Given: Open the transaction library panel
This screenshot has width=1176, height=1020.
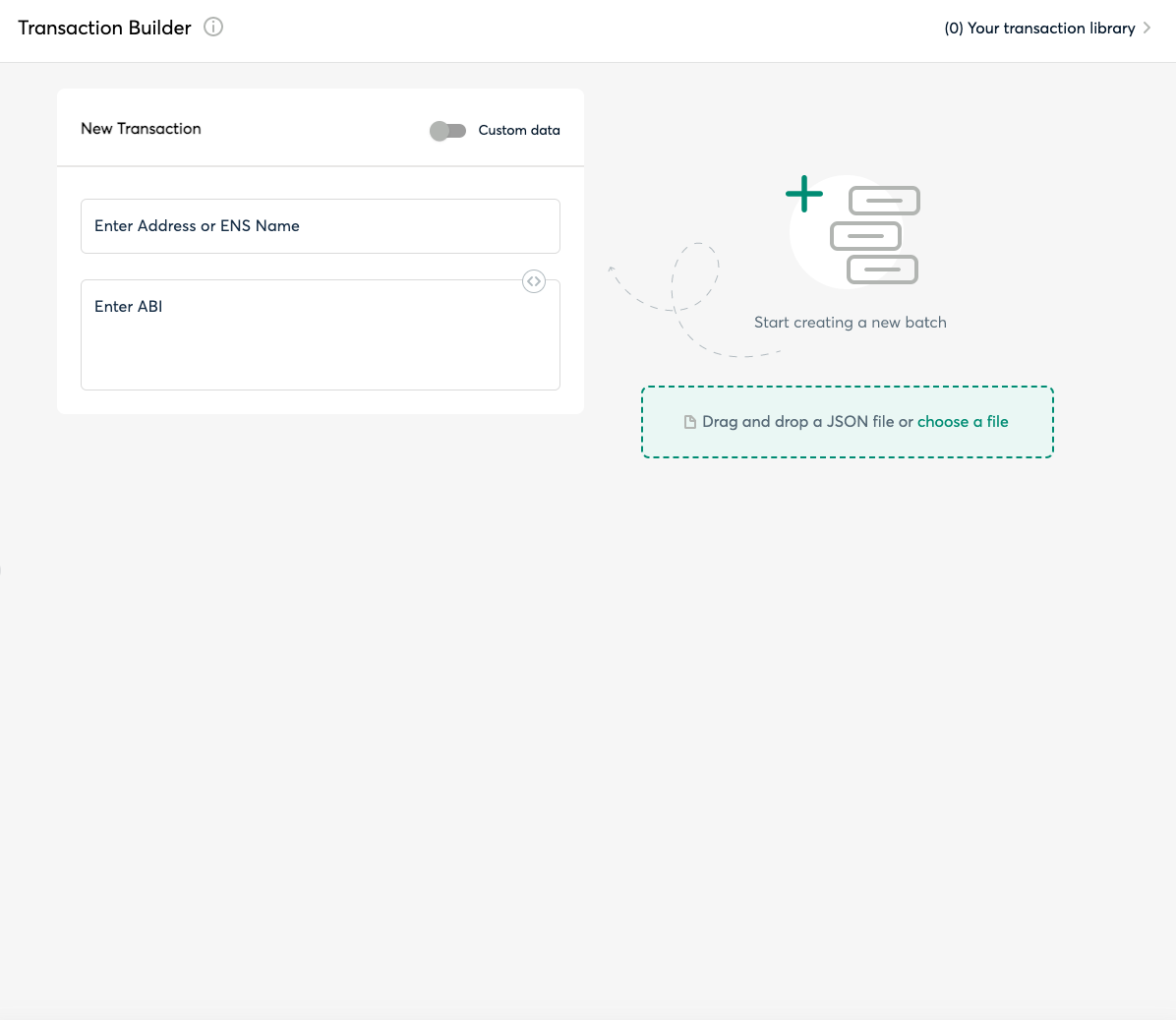Looking at the screenshot, I should point(1039,28).
